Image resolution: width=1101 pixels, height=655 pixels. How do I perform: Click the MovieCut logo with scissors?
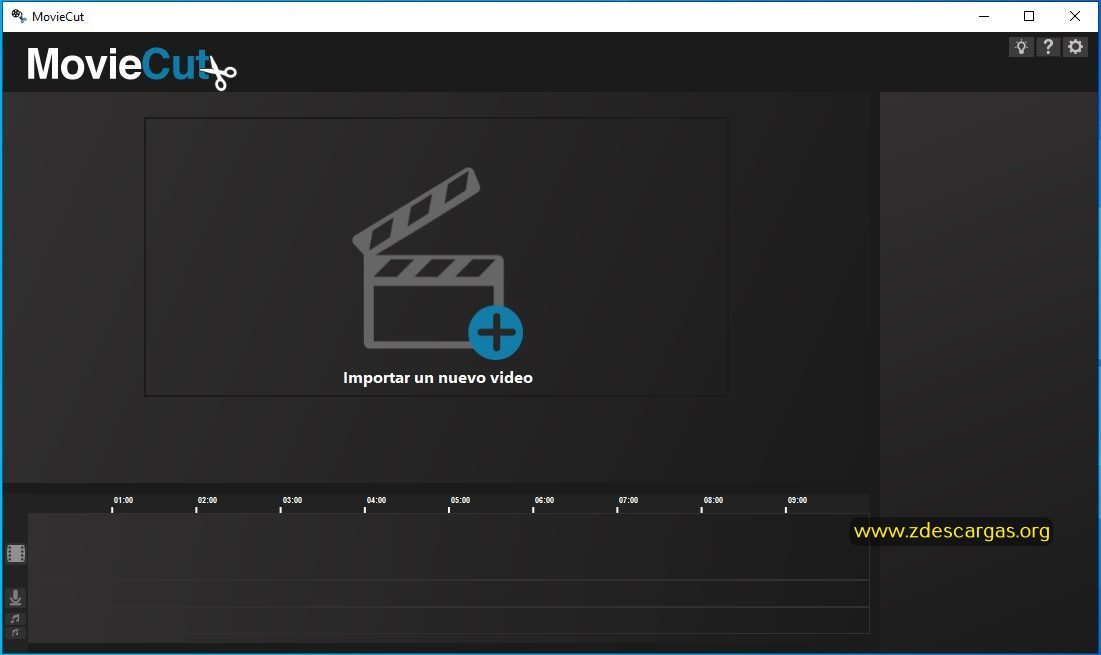[131, 67]
